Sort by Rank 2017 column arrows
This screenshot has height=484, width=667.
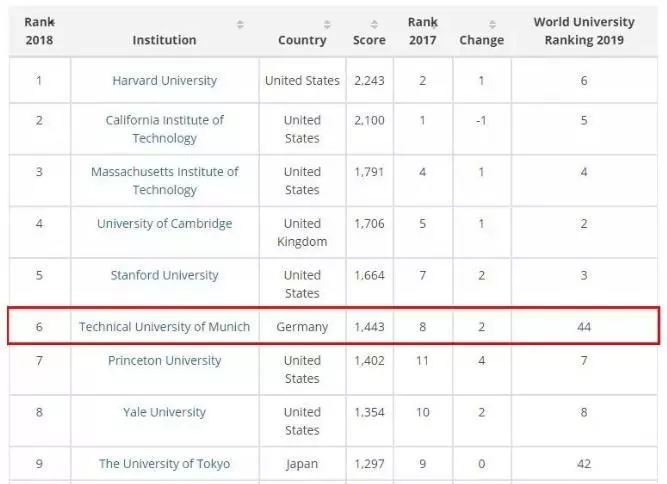point(434,23)
